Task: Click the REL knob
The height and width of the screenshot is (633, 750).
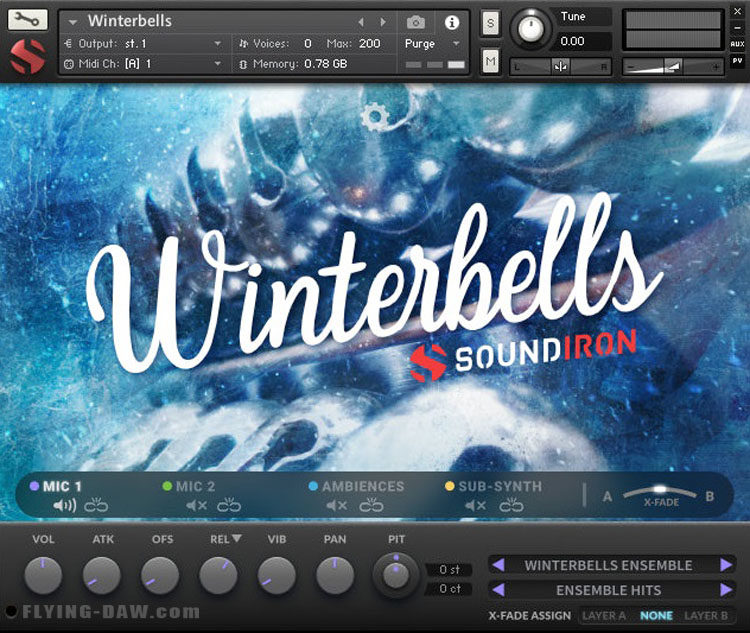Action: pyautogui.click(x=218, y=575)
